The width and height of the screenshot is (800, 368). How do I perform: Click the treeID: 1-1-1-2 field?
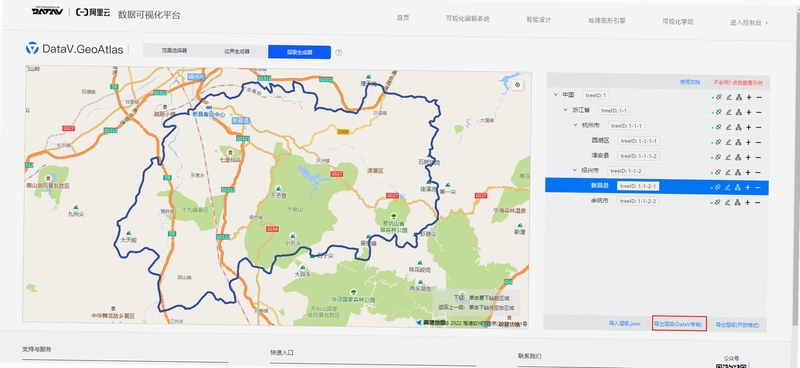[638, 156]
